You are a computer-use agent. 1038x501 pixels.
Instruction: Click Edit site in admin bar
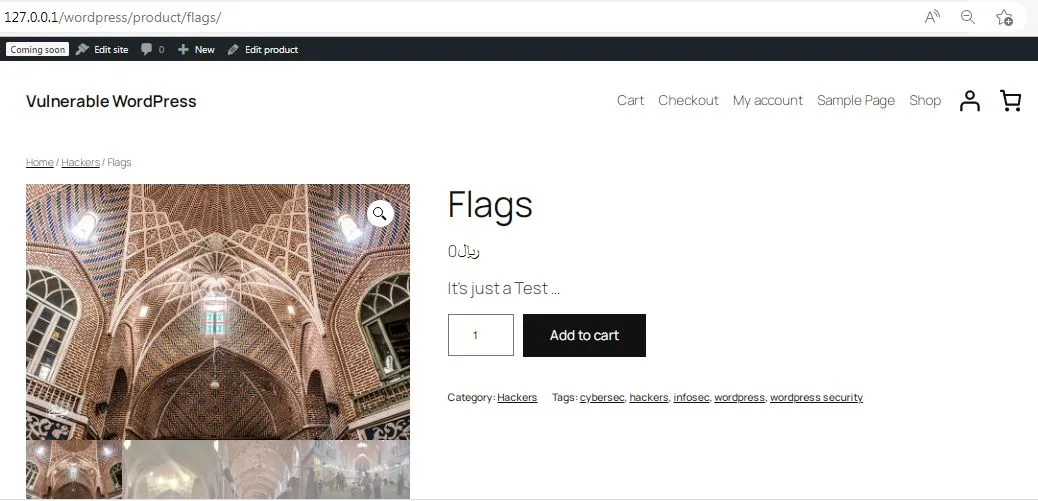(102, 49)
